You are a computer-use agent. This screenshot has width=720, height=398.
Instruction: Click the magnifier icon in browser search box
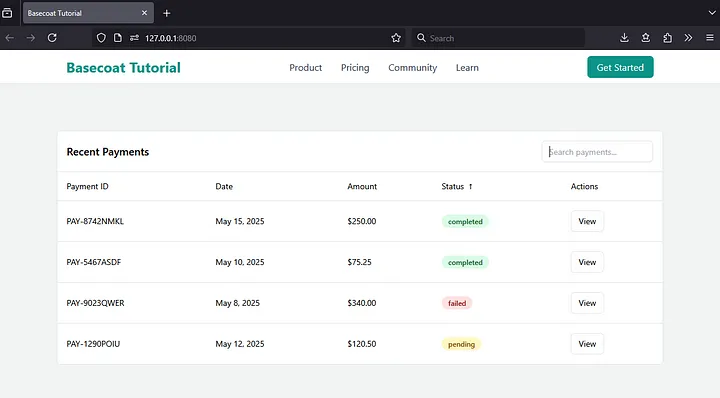coord(421,38)
